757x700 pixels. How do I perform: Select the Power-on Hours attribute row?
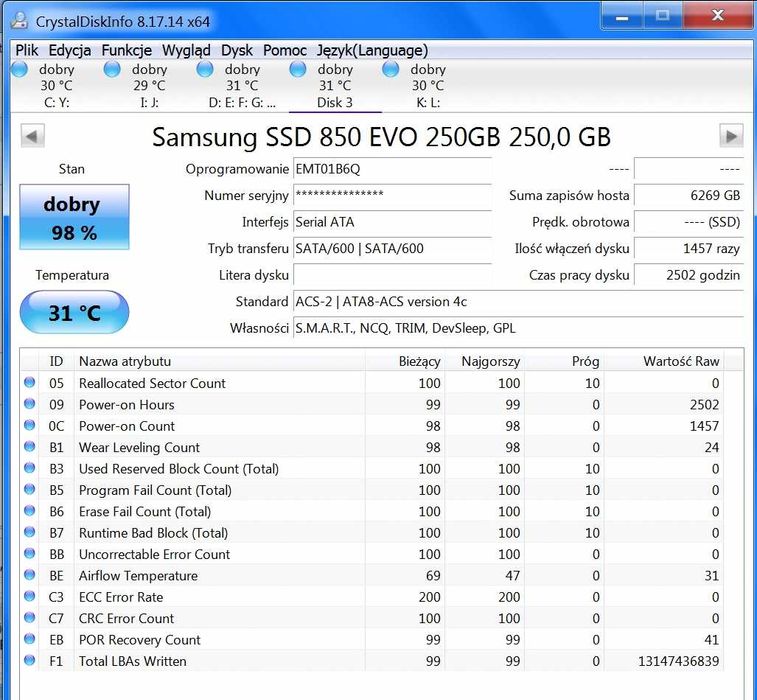tap(372, 405)
